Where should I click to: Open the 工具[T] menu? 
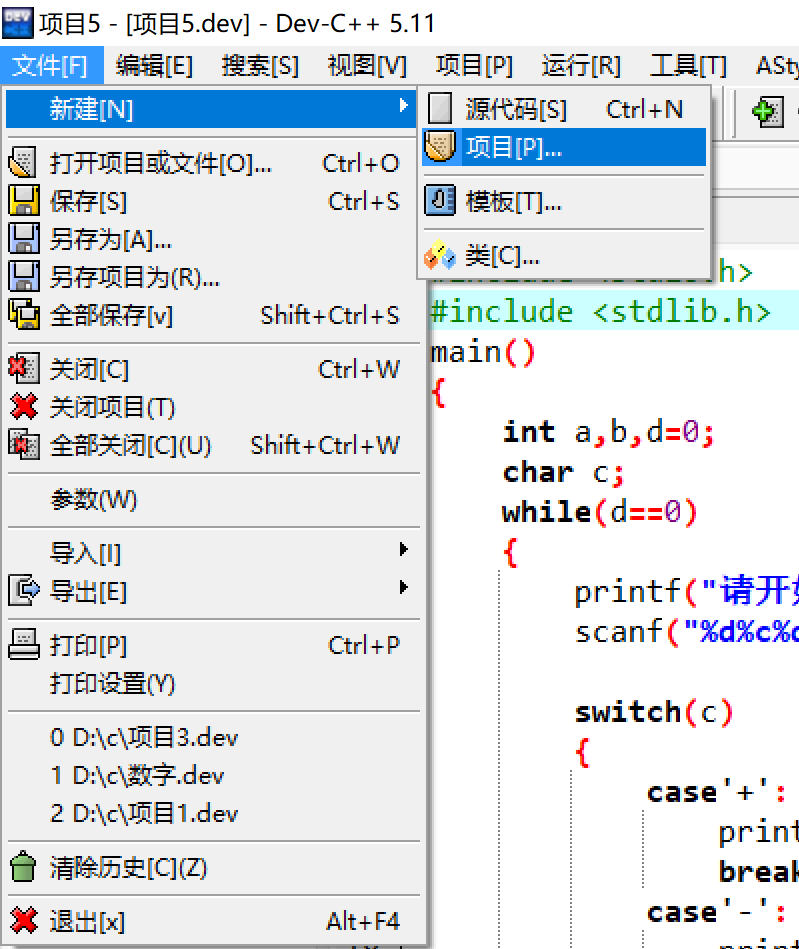(x=688, y=65)
